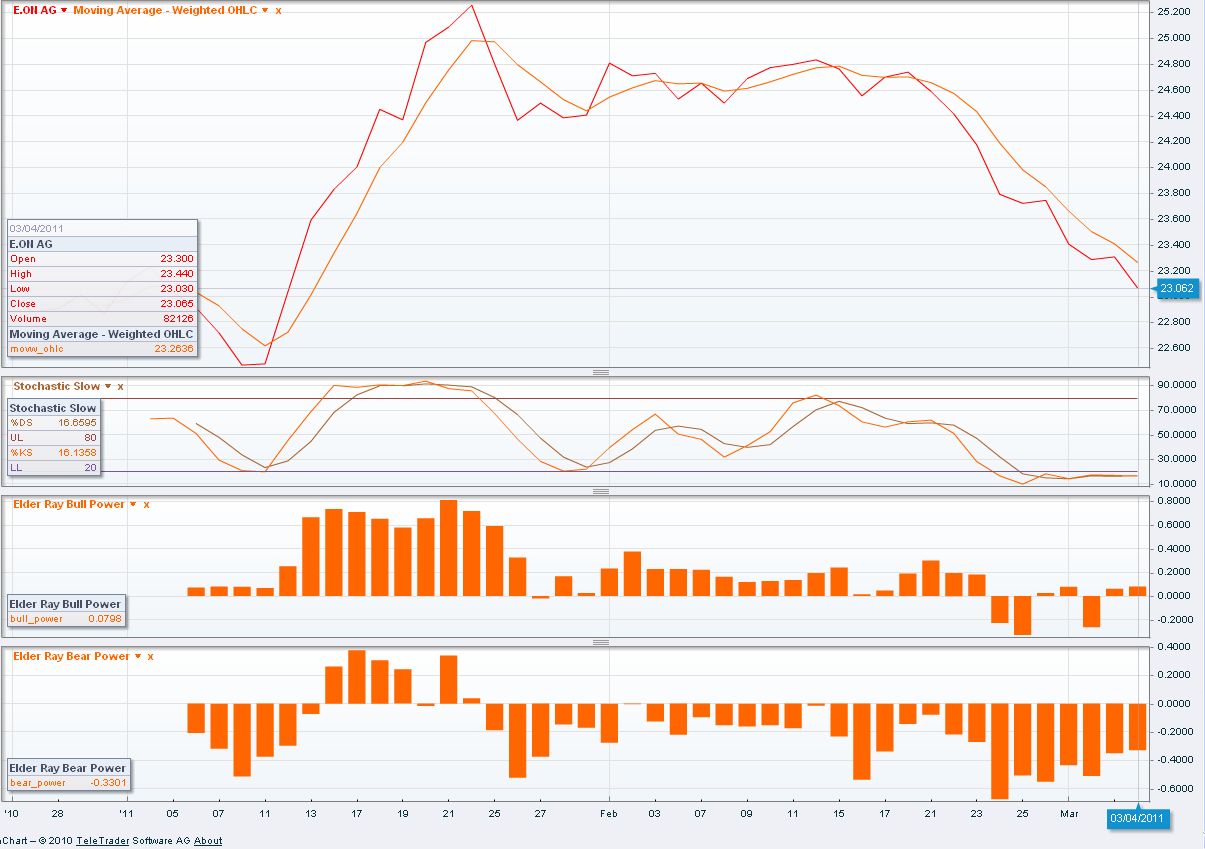This screenshot has height=849, width=1205.
Task: Click the High value 23.440
Action: pos(177,274)
